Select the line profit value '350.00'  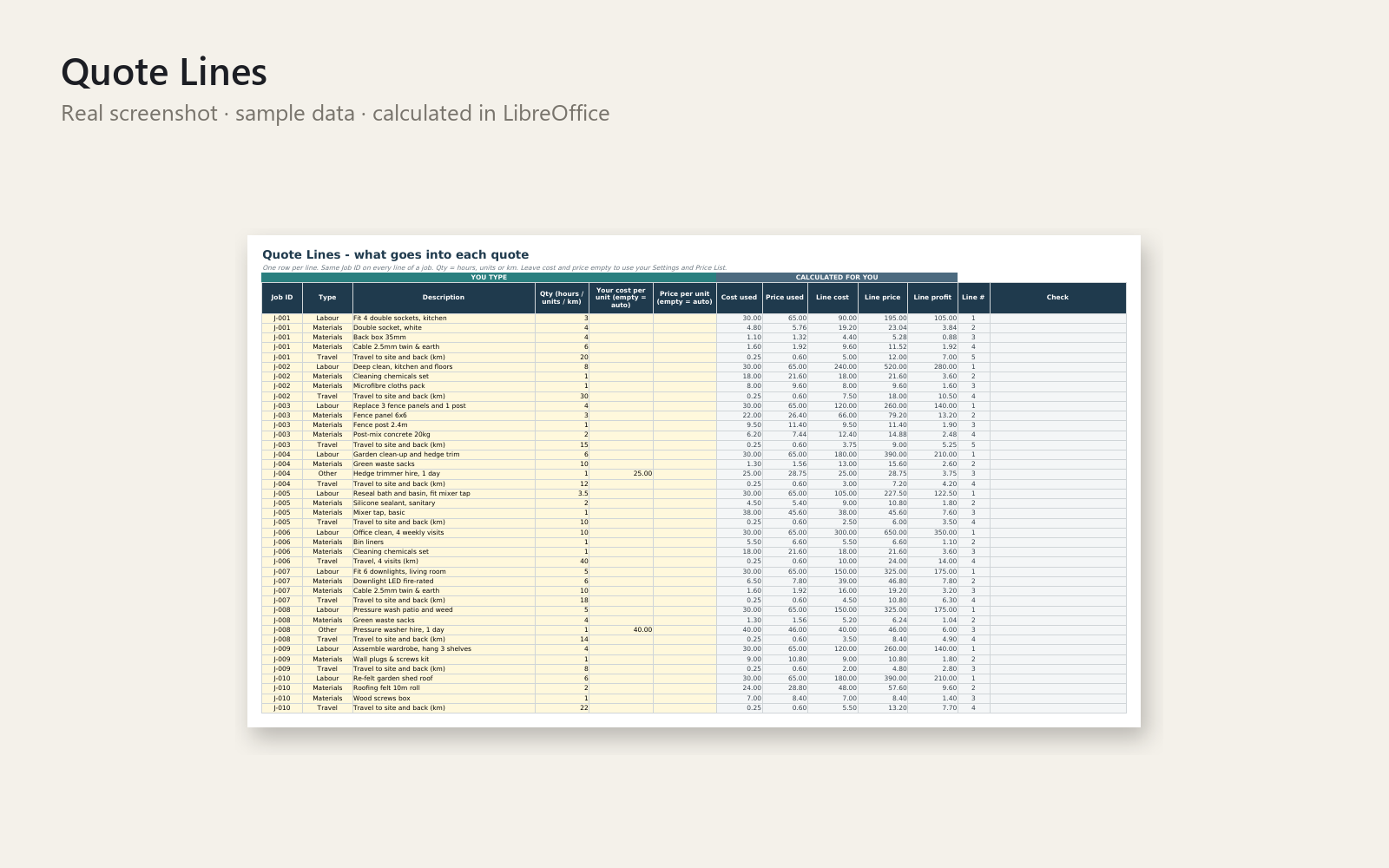click(932, 533)
